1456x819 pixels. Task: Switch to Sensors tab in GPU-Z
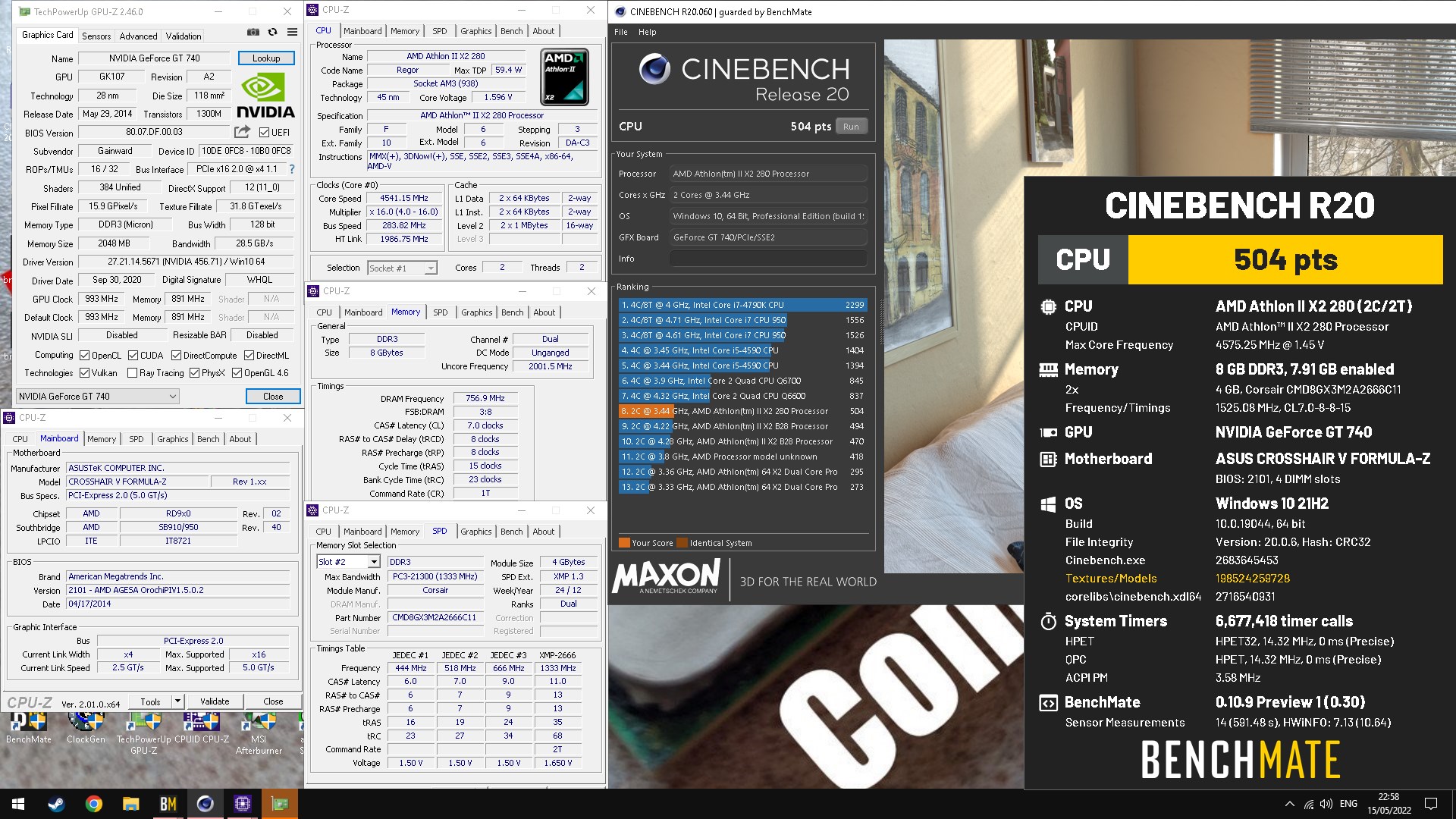(x=96, y=36)
